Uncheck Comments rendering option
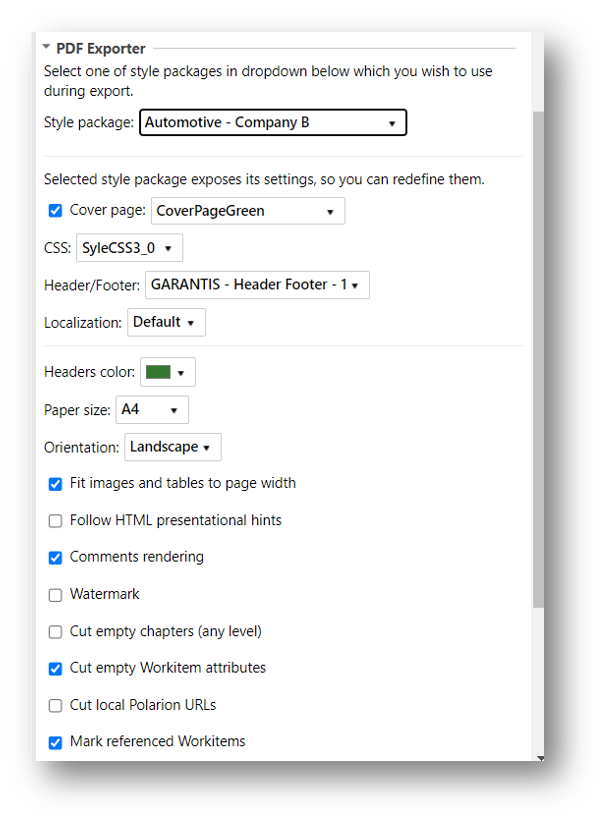Screen dimensions: 606x824 [x=55, y=558]
